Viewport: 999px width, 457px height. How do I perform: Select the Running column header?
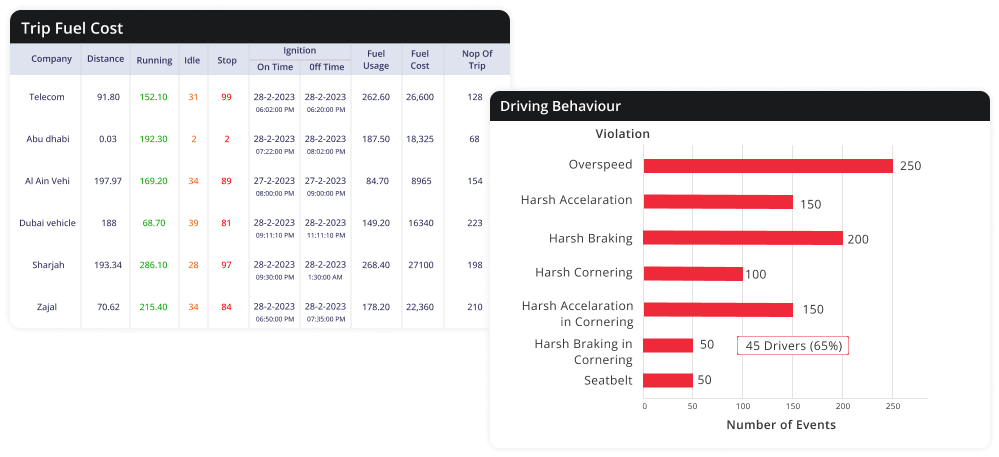(154, 60)
